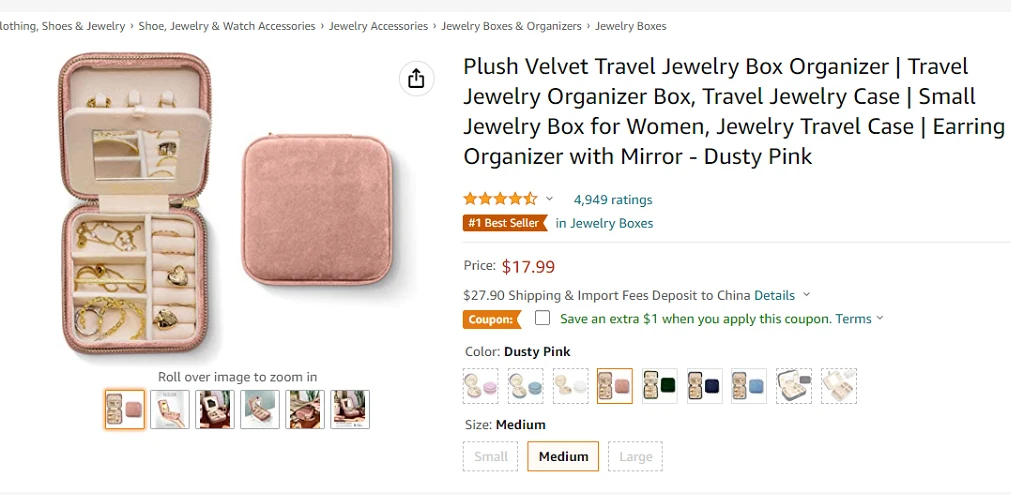The height and width of the screenshot is (495, 1011).
Task: Tick the coupon checkbox to save $1
Action: point(542,318)
